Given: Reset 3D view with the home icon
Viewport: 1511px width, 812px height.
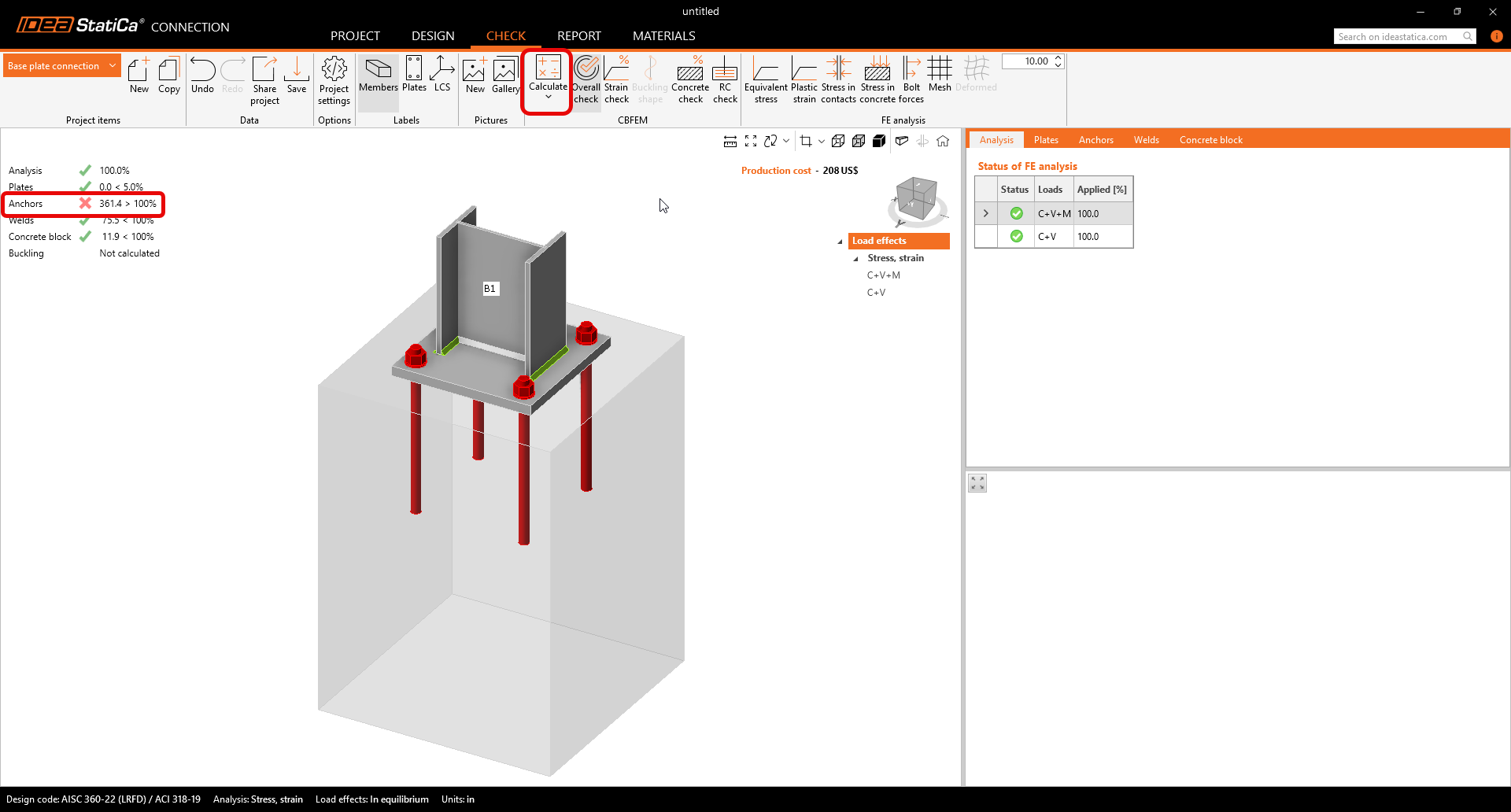Looking at the screenshot, I should click(x=943, y=141).
